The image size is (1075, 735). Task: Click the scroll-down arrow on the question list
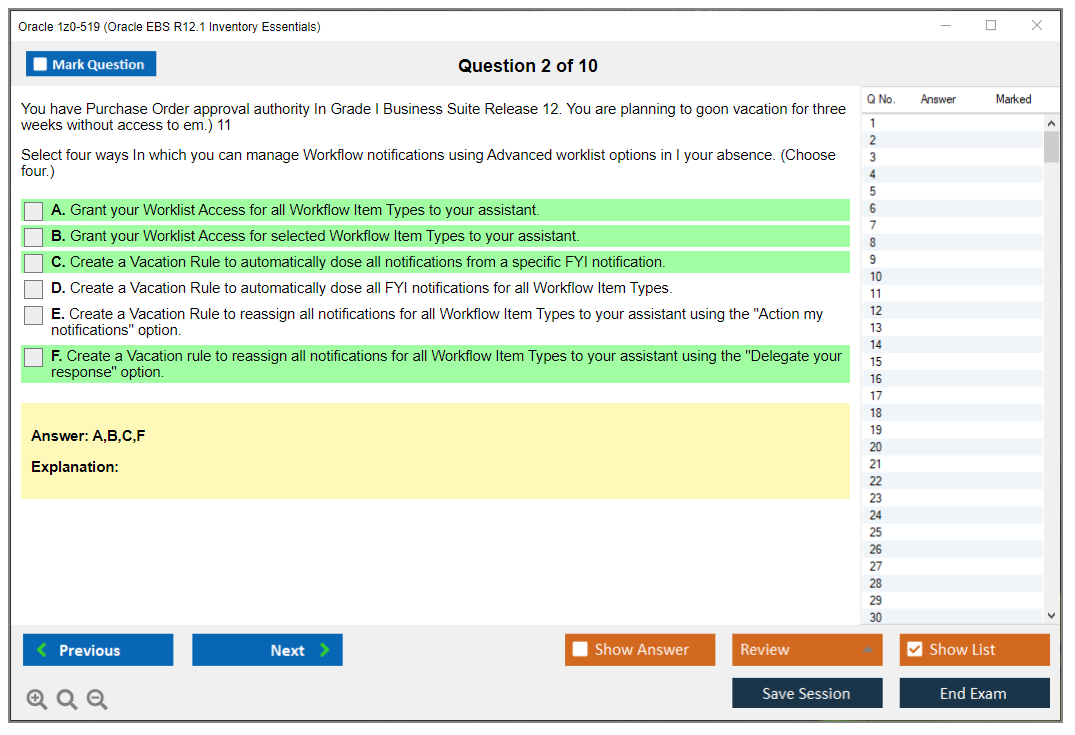point(1051,616)
